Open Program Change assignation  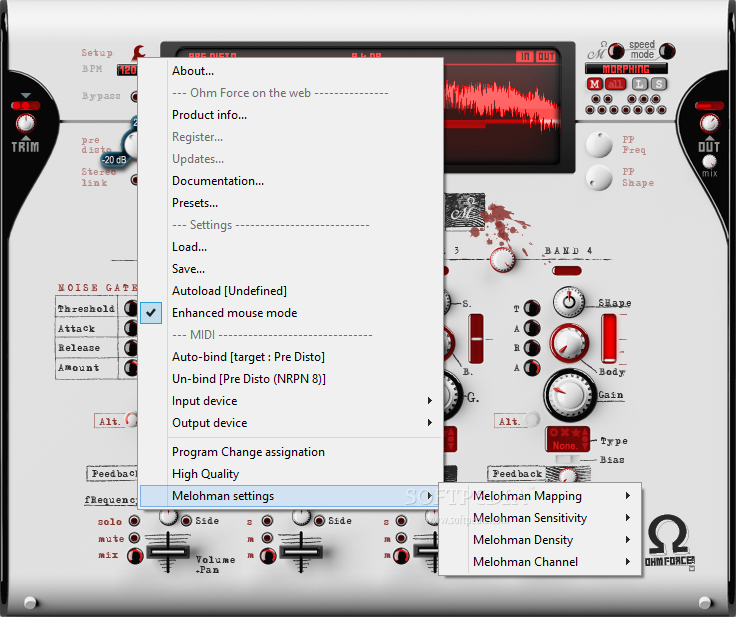[292, 452]
